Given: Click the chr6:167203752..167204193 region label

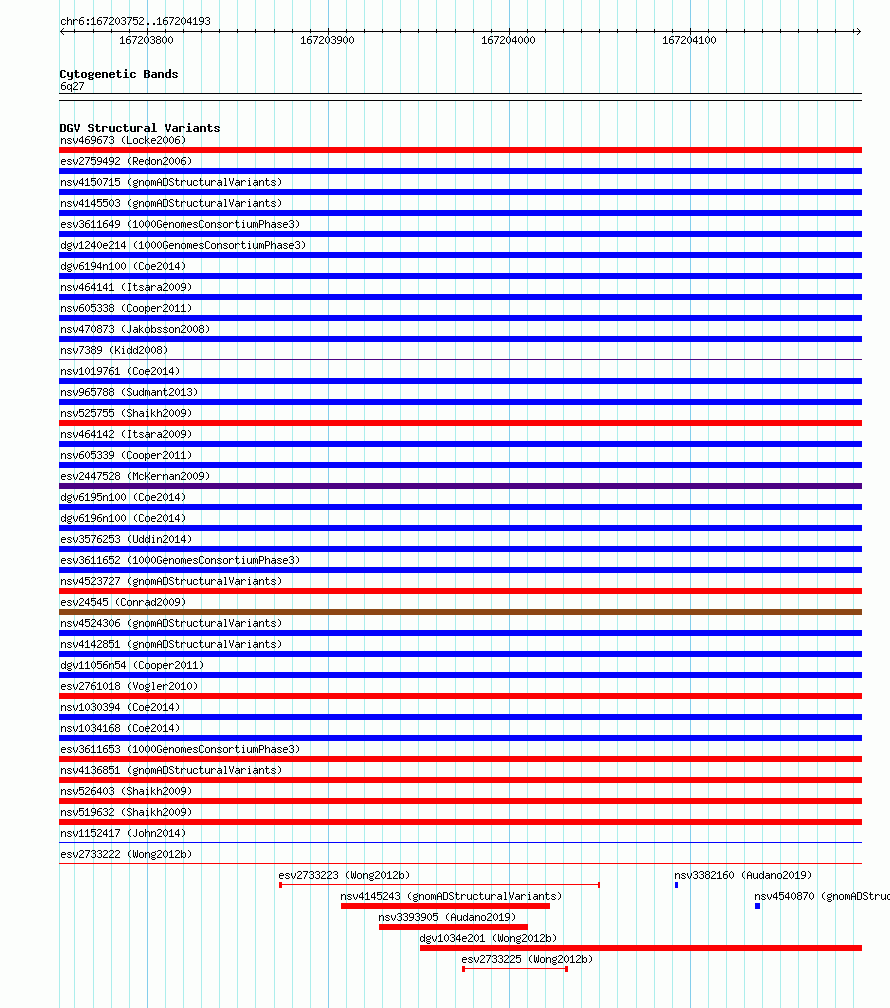Looking at the screenshot, I should pyautogui.click(x=135, y=21).
